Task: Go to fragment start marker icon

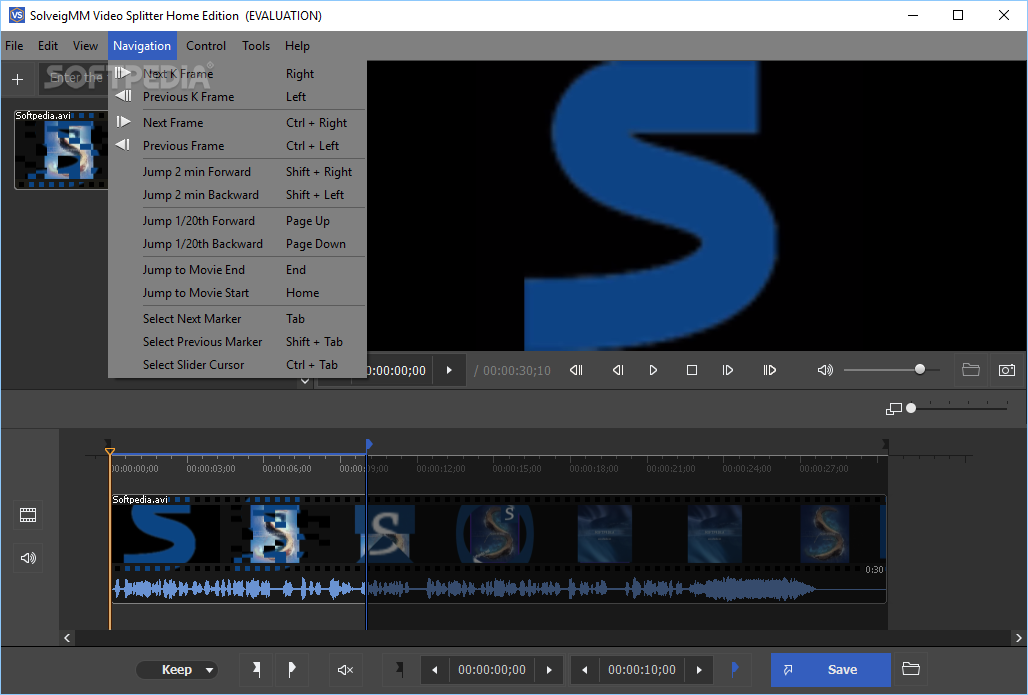Action: point(399,669)
